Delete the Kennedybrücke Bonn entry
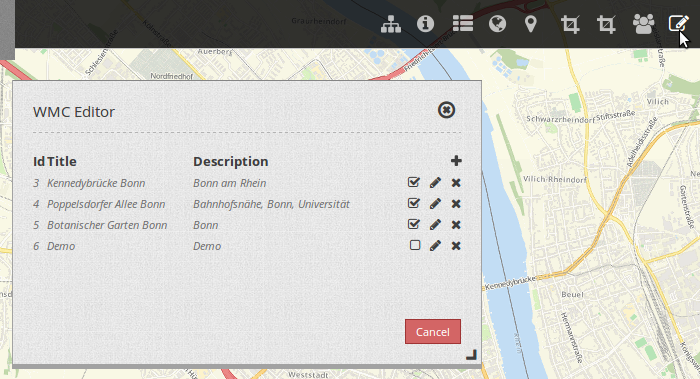700x379 pixels. tap(456, 183)
